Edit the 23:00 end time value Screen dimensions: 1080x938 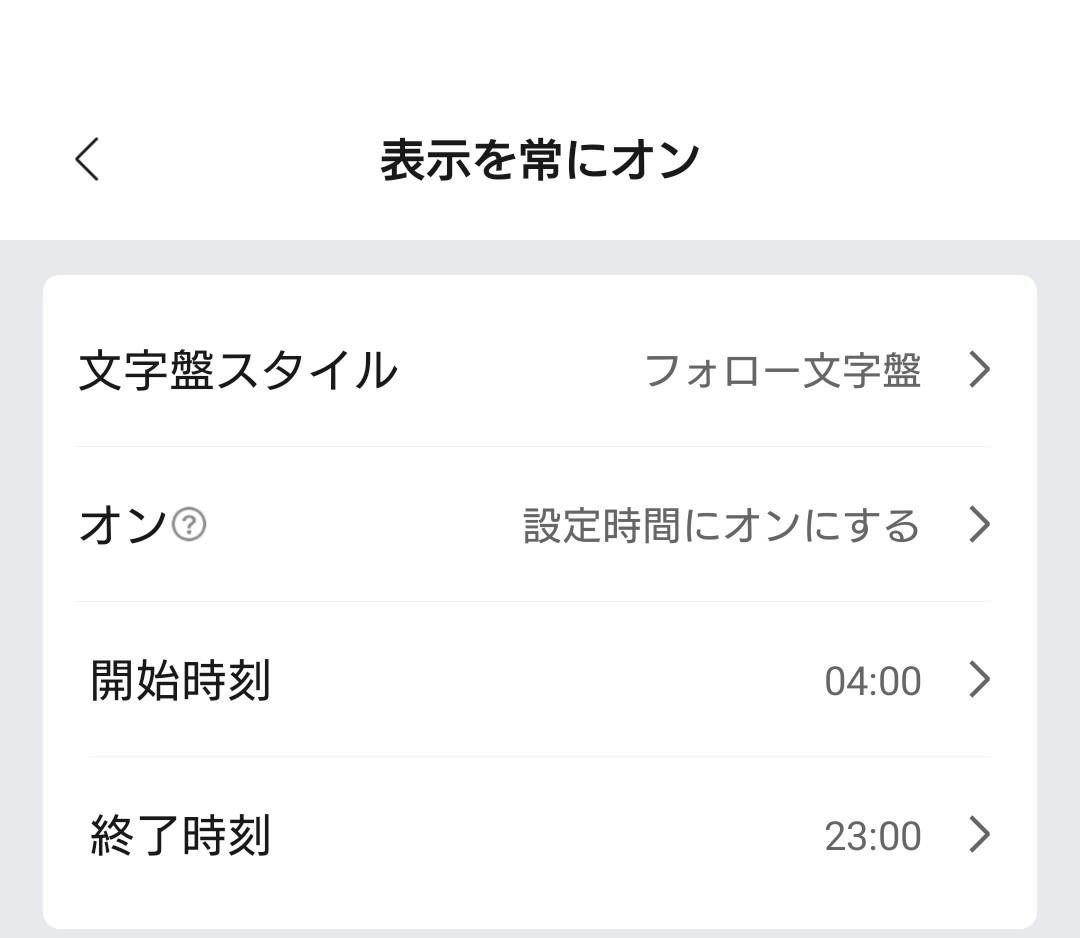873,836
